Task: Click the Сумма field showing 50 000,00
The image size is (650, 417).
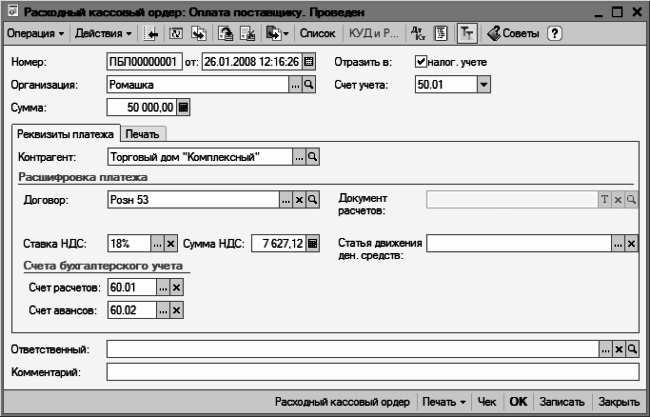Action: coord(142,107)
